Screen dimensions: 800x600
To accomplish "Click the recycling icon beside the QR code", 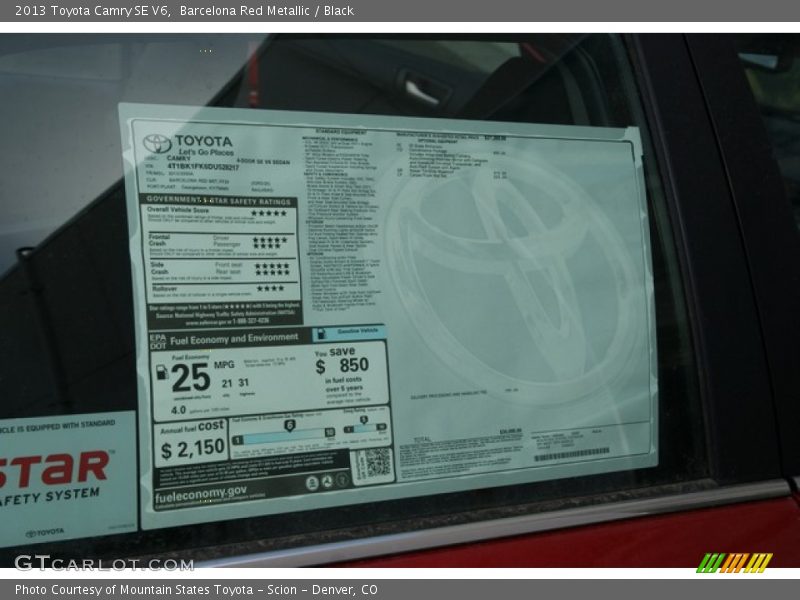I will click(328, 481).
